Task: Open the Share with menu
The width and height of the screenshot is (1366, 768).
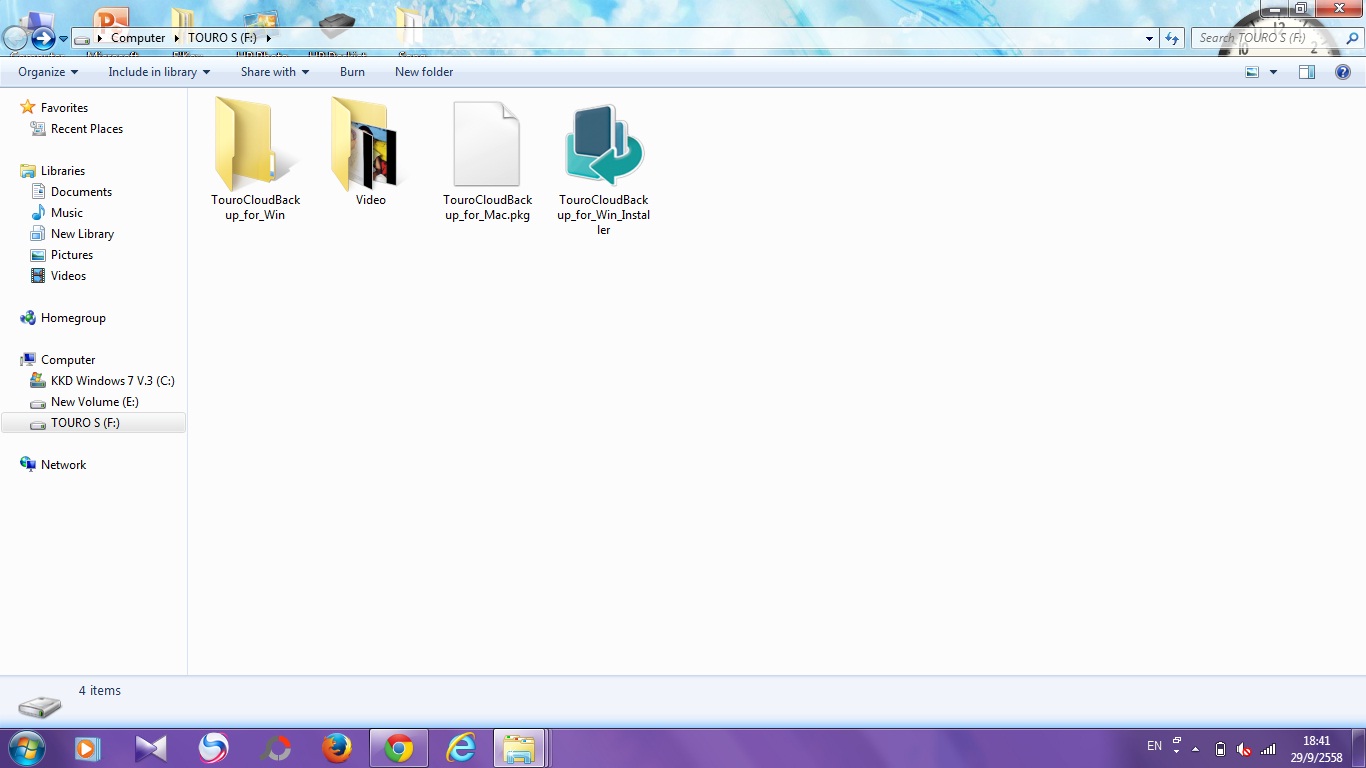Action: [x=275, y=72]
